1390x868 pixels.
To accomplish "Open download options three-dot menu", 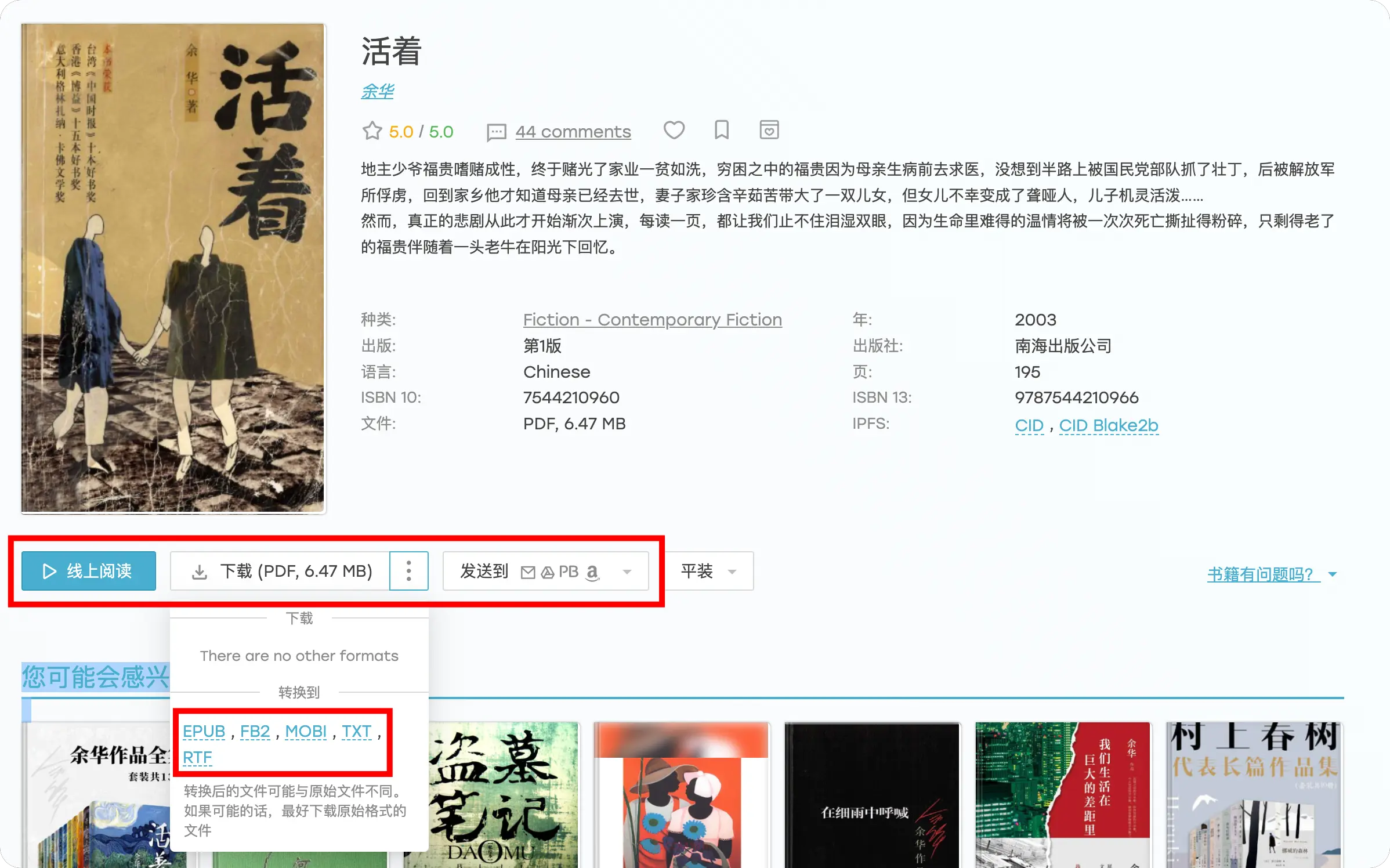I will click(x=408, y=571).
